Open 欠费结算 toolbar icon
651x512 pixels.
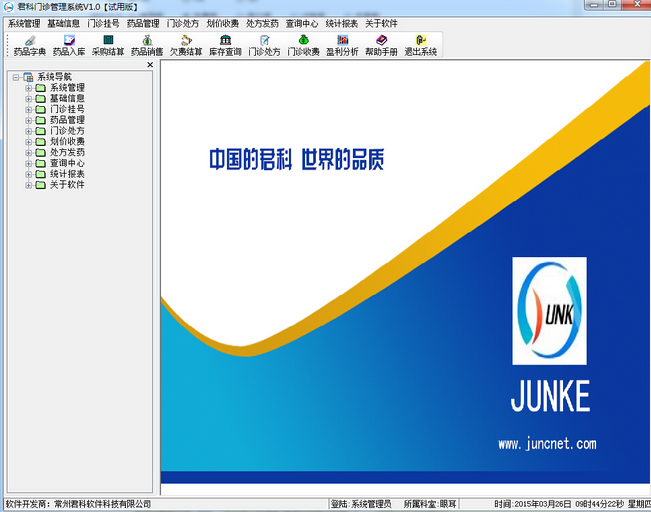tap(186, 45)
